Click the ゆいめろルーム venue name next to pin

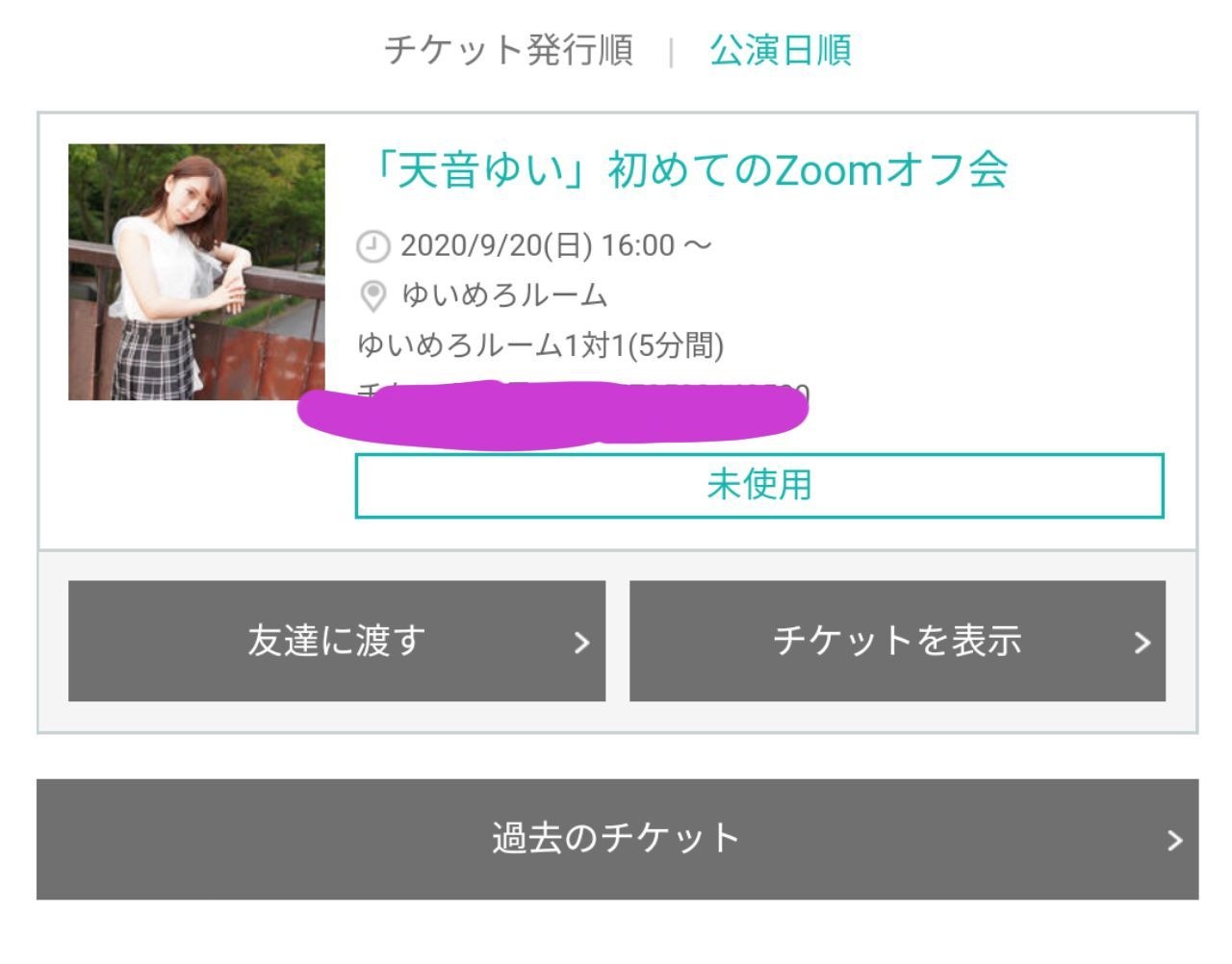pos(504,294)
